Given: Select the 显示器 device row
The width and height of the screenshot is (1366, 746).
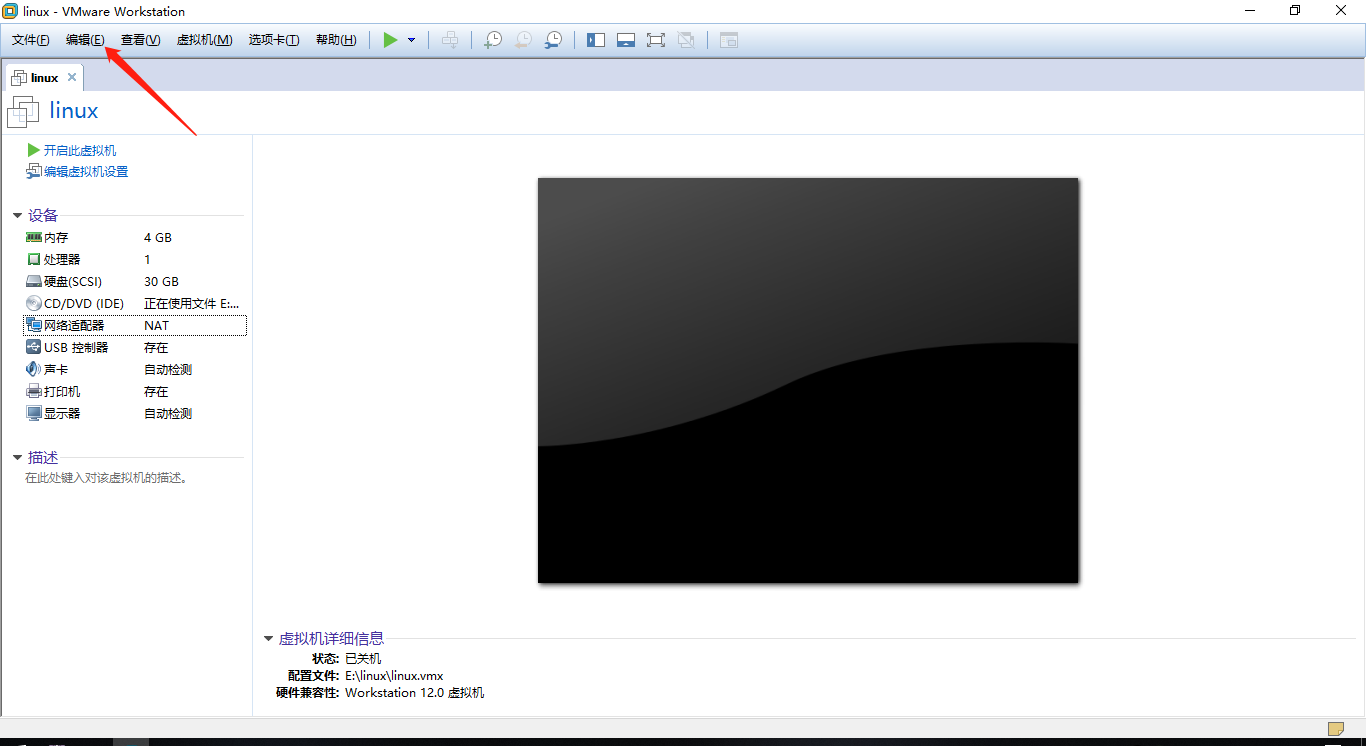Looking at the screenshot, I should click(135, 414).
